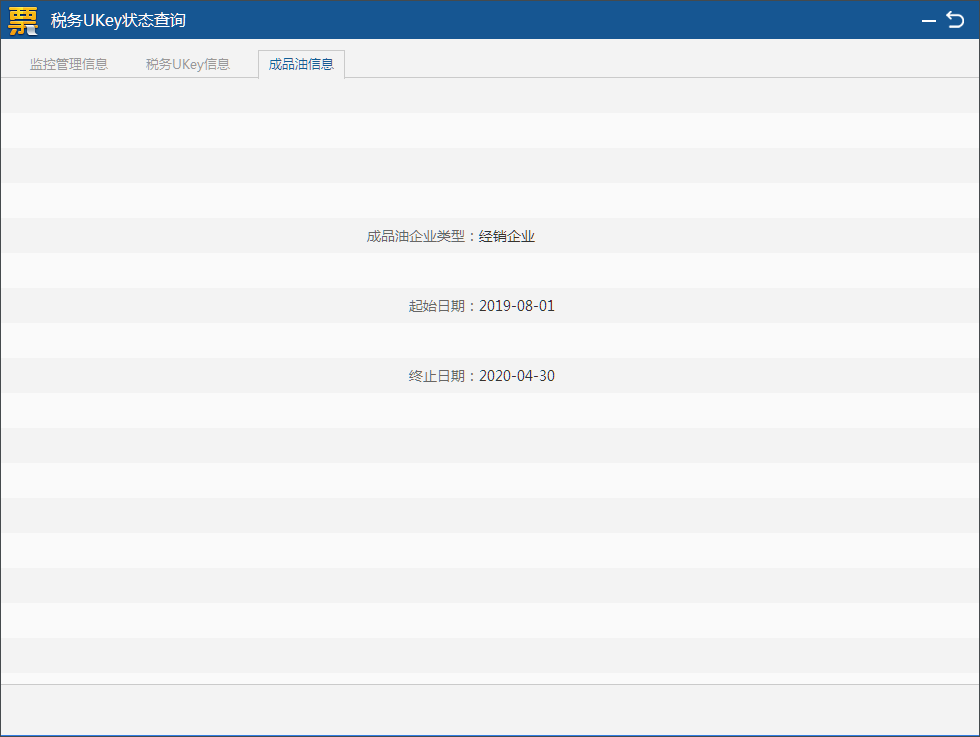Minimize the 税务UKey状态查询 window
Screen dimensions: 980x737
point(929,21)
